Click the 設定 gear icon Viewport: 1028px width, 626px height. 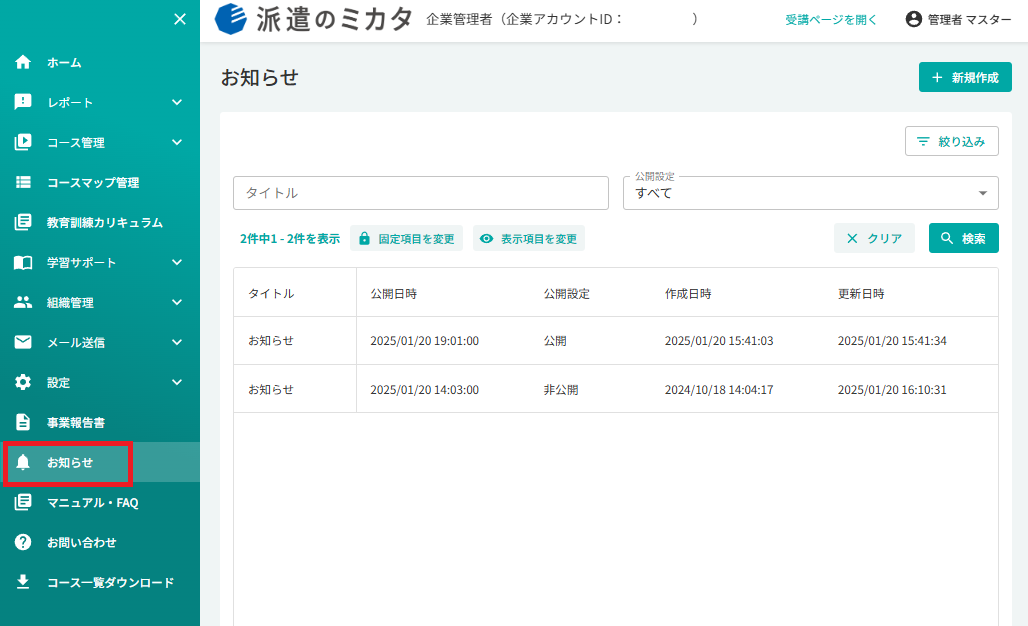point(23,382)
